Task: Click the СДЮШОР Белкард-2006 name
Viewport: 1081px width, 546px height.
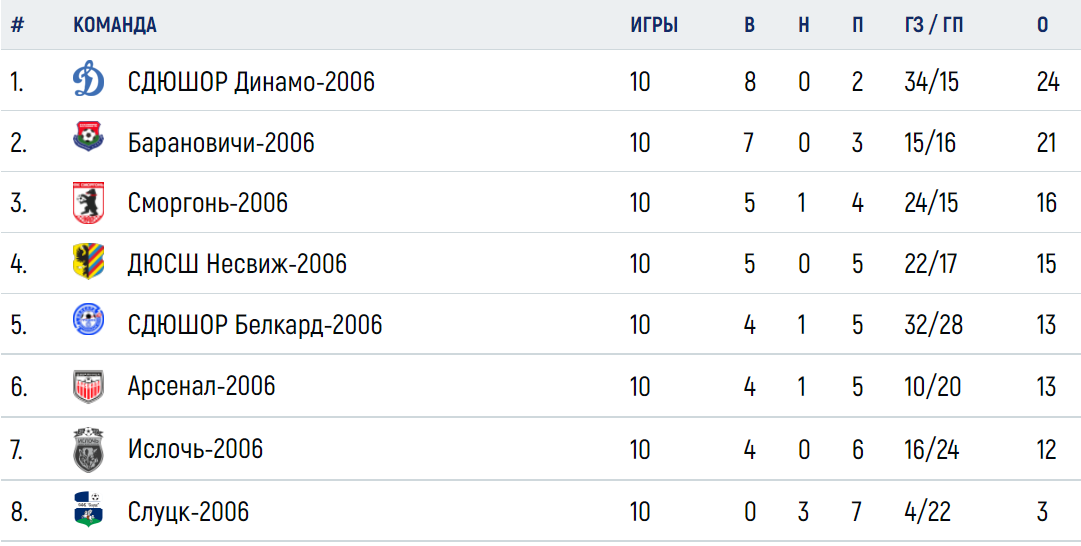Action: coord(254,324)
